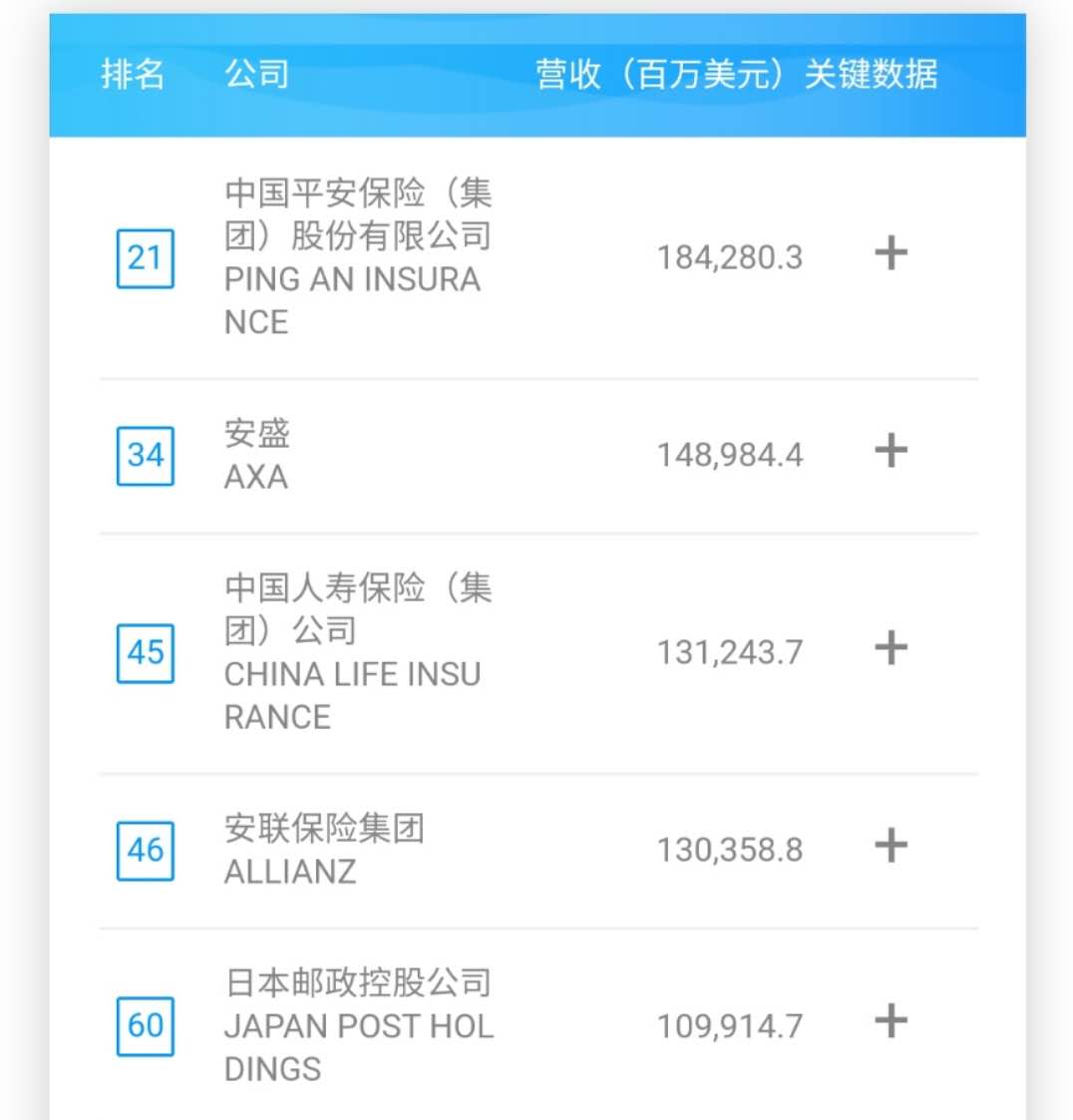Click rank badge 21
Image resolution: width=1073 pixels, height=1120 pixels.
coord(145,258)
